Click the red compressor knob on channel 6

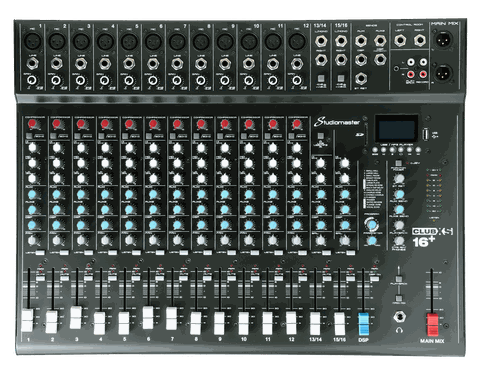153,124
